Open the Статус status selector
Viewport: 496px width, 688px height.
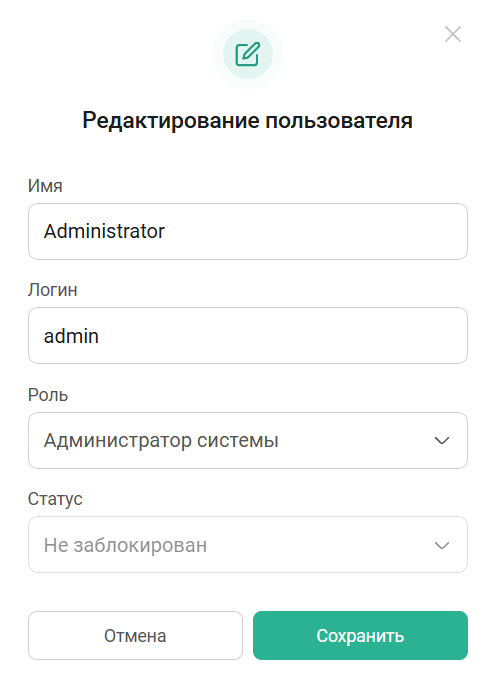click(248, 545)
